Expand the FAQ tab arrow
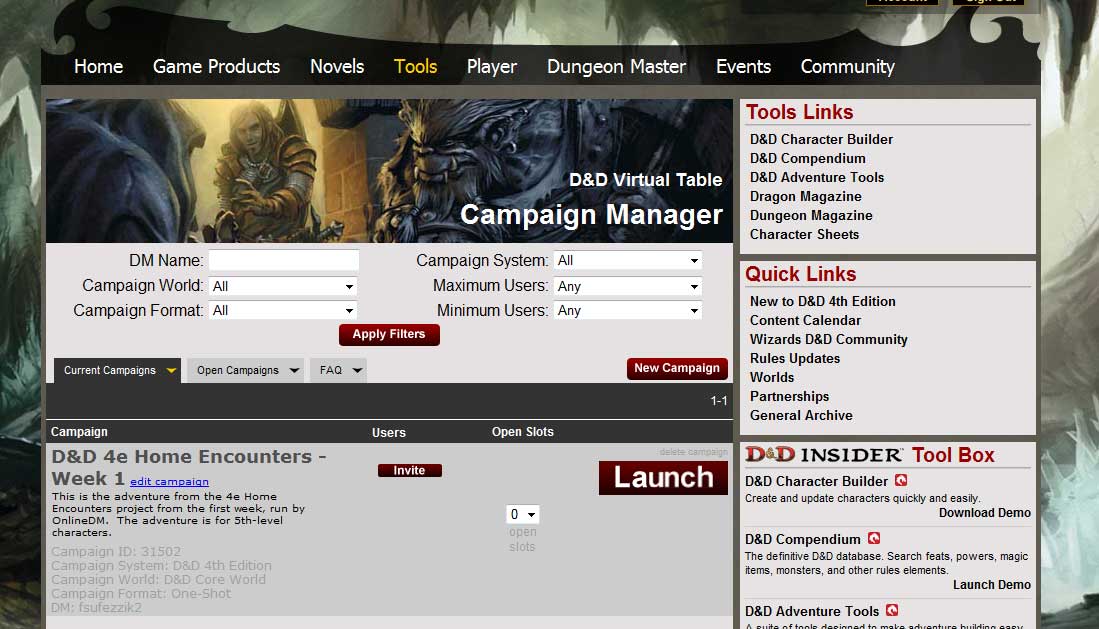This screenshot has height=629, width=1099. (x=357, y=370)
